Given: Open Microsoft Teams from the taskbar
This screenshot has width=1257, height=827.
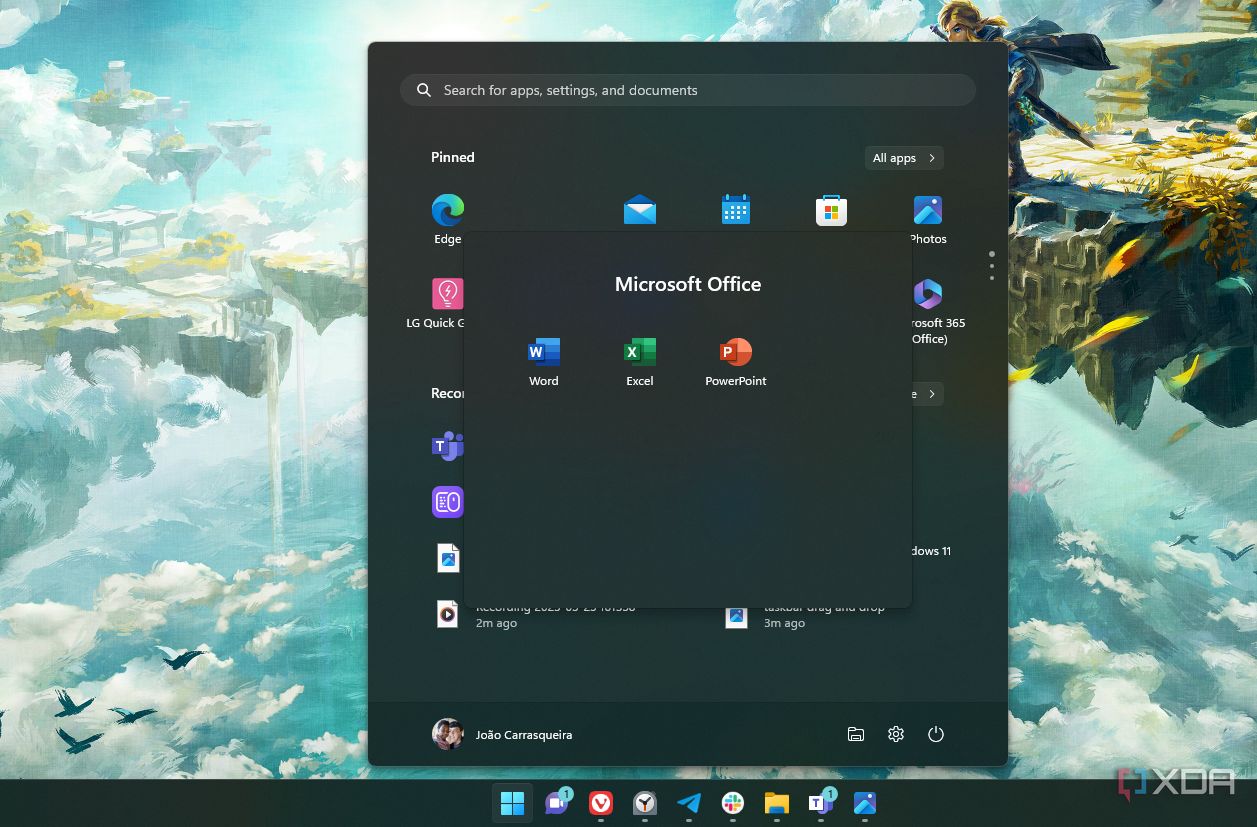Looking at the screenshot, I should (x=821, y=803).
